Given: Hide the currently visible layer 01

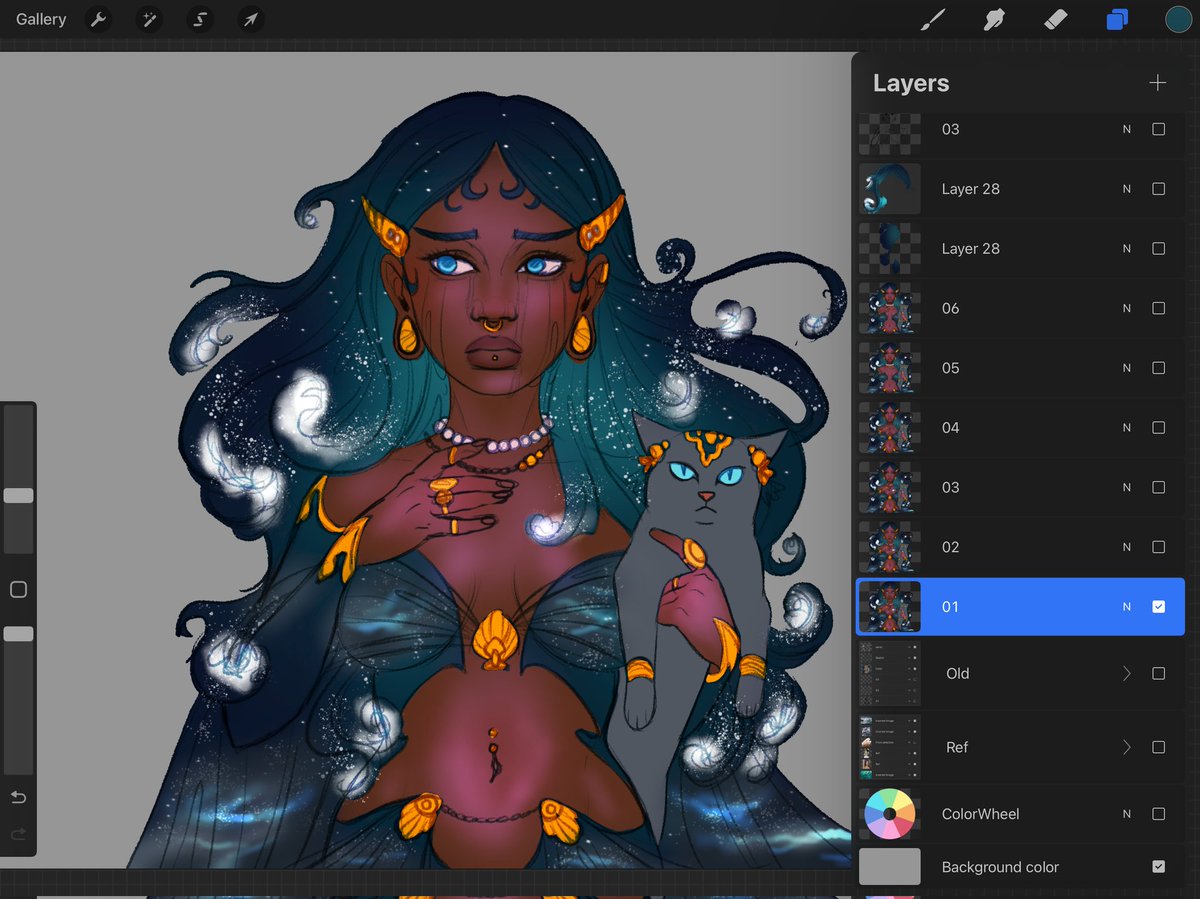Looking at the screenshot, I should (1158, 607).
